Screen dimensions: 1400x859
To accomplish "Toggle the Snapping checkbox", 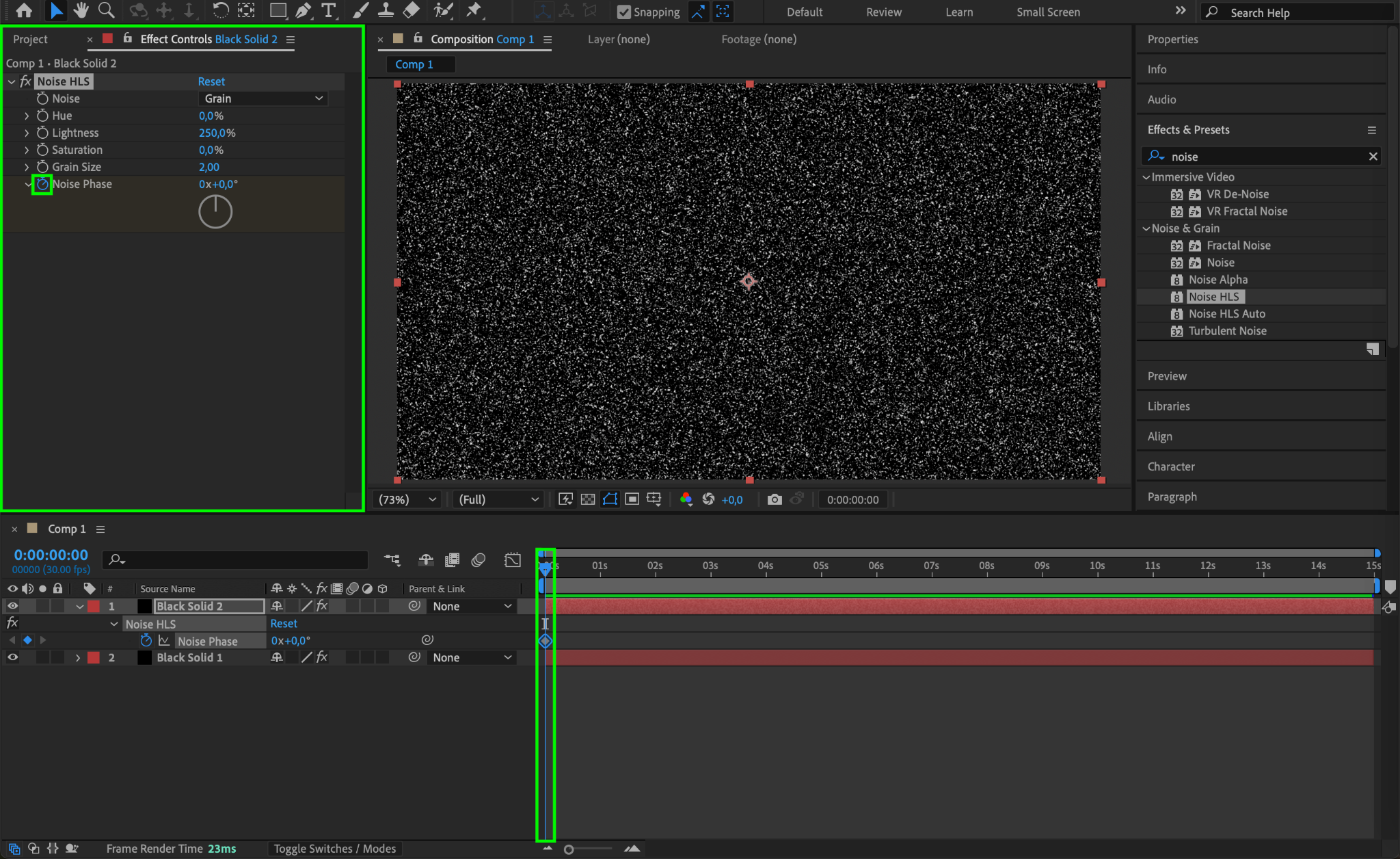I will pyautogui.click(x=623, y=12).
